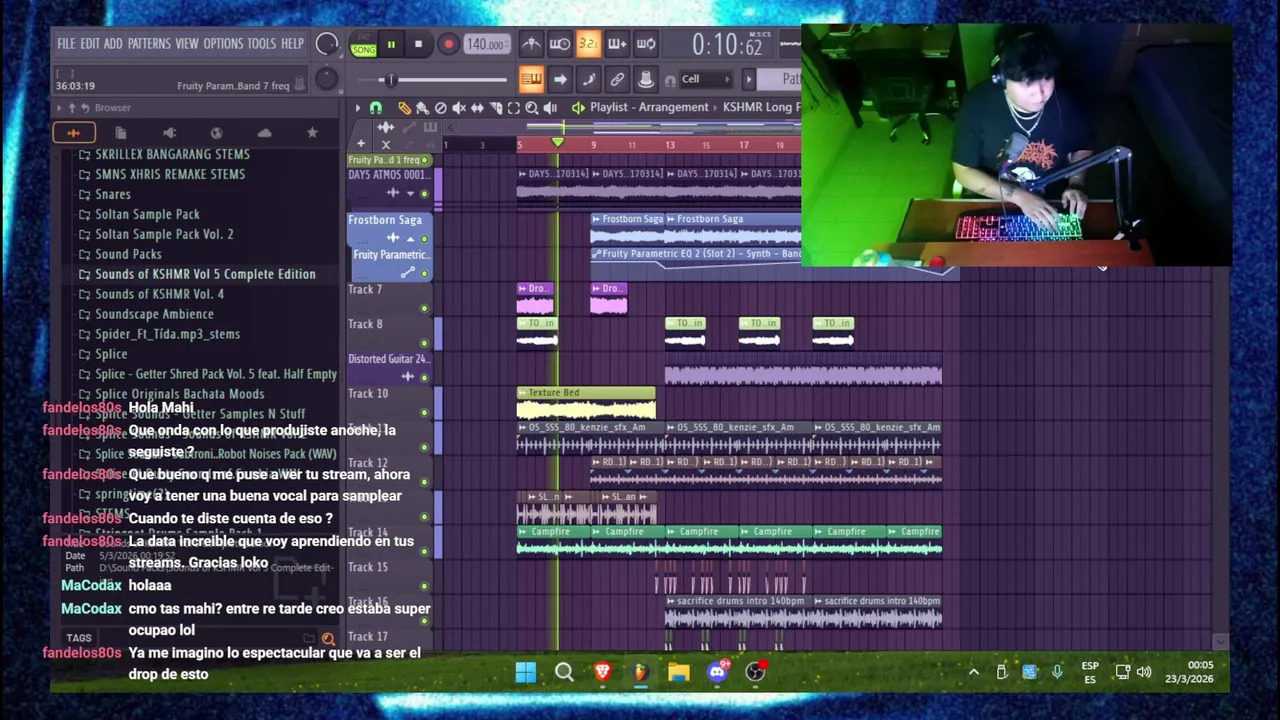Toggle playlist snap magnet icon
Image resolution: width=1280 pixels, height=720 pixels.
[x=376, y=108]
